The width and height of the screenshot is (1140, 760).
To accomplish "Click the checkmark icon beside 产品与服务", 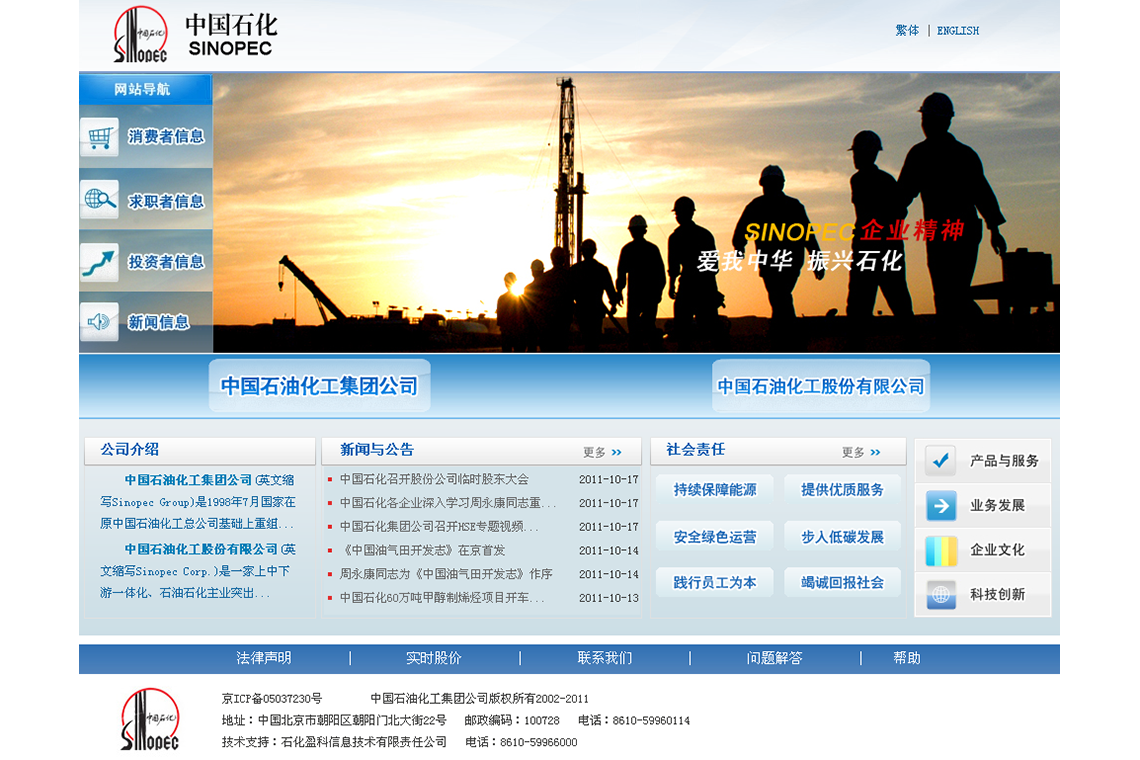I will 941,460.
